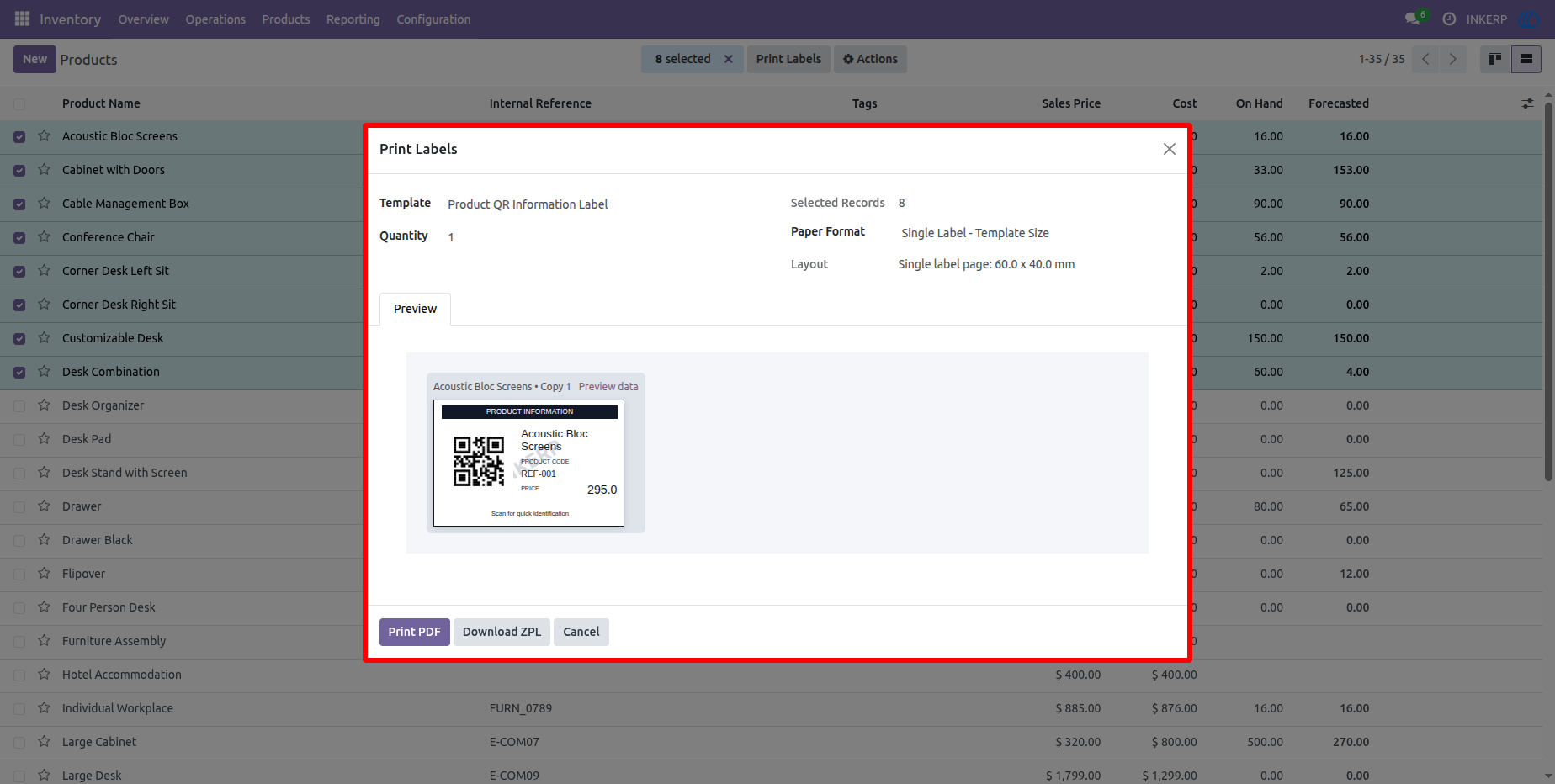This screenshot has height=784, width=1555.
Task: Clear the 8 selected selection with X
Action: (729, 59)
